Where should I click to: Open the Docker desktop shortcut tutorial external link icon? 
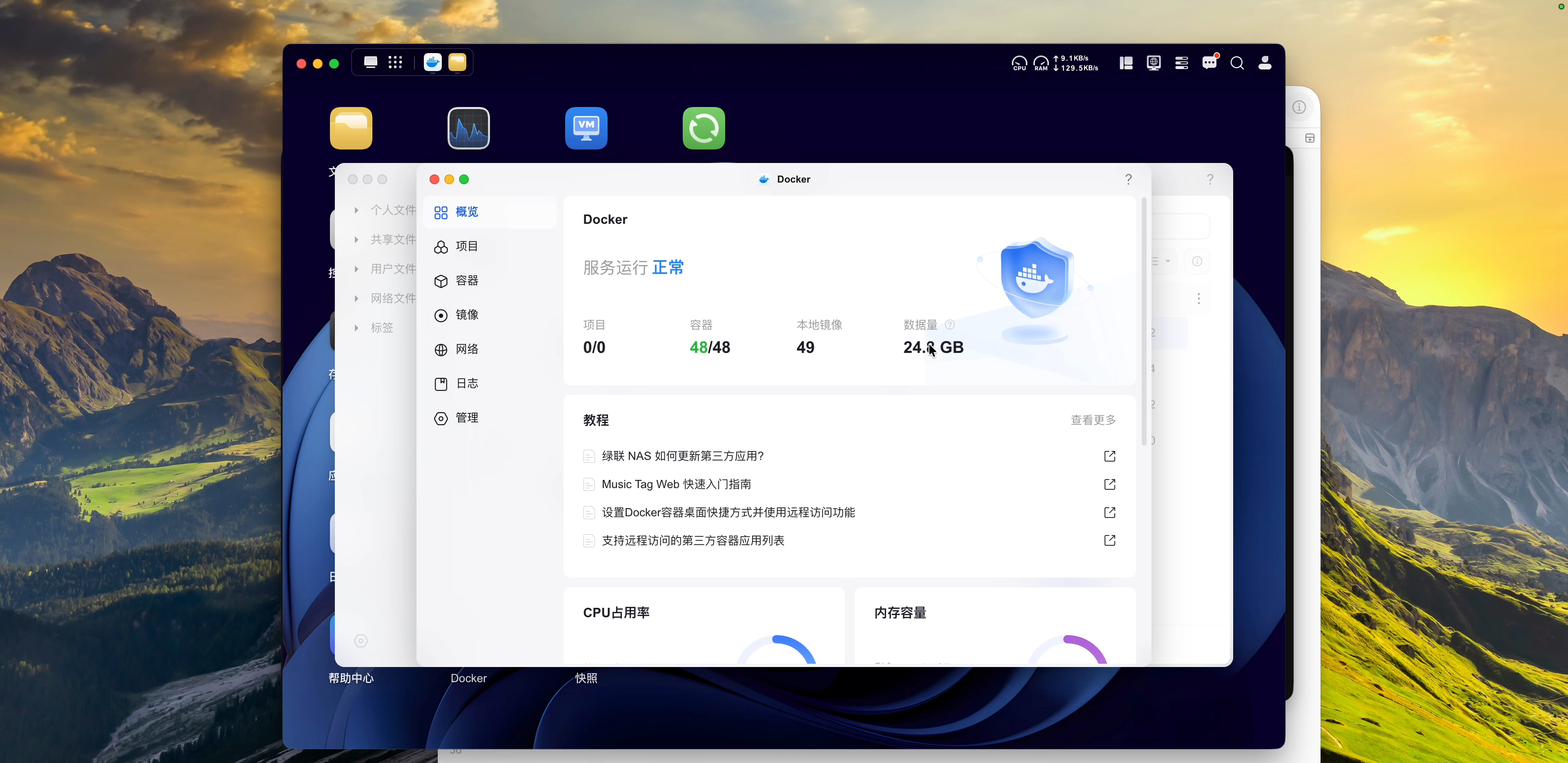pyautogui.click(x=1110, y=512)
